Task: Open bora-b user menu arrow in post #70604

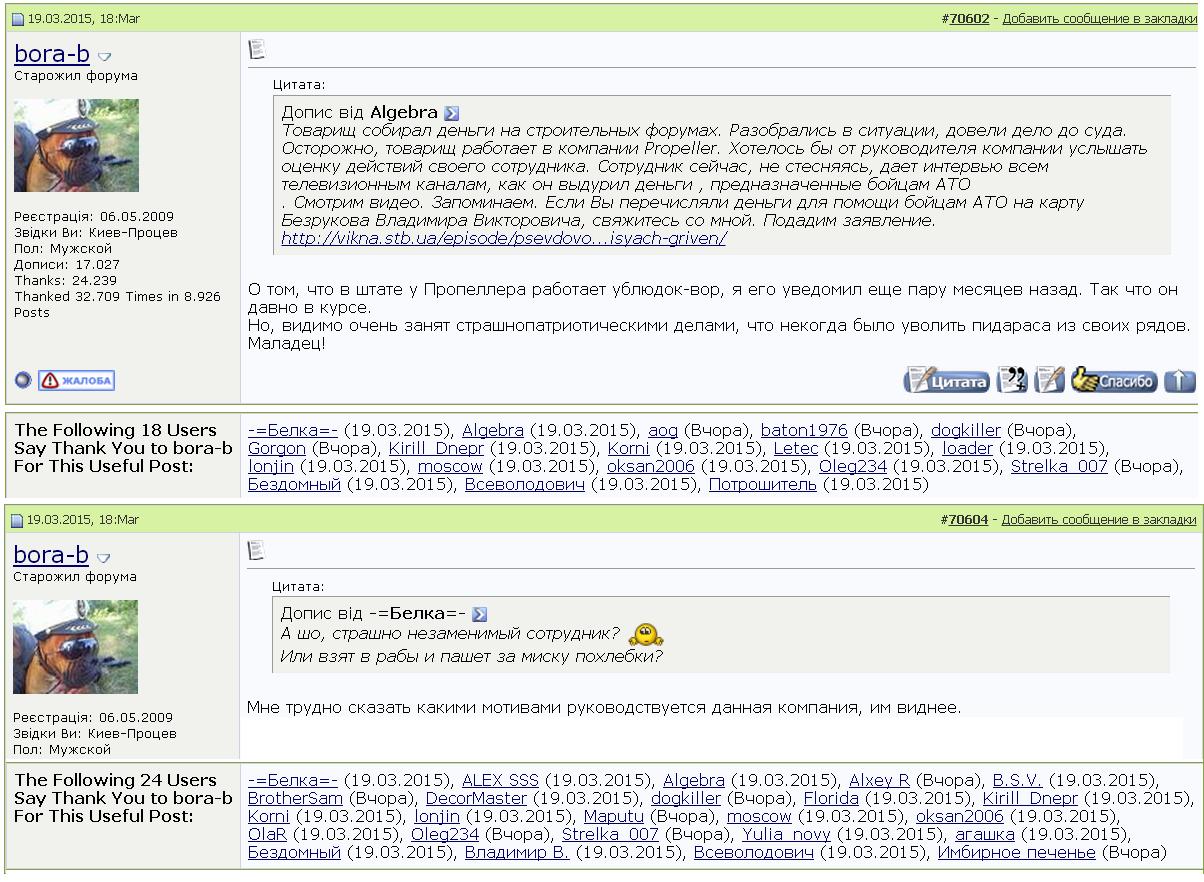Action: pos(104,558)
